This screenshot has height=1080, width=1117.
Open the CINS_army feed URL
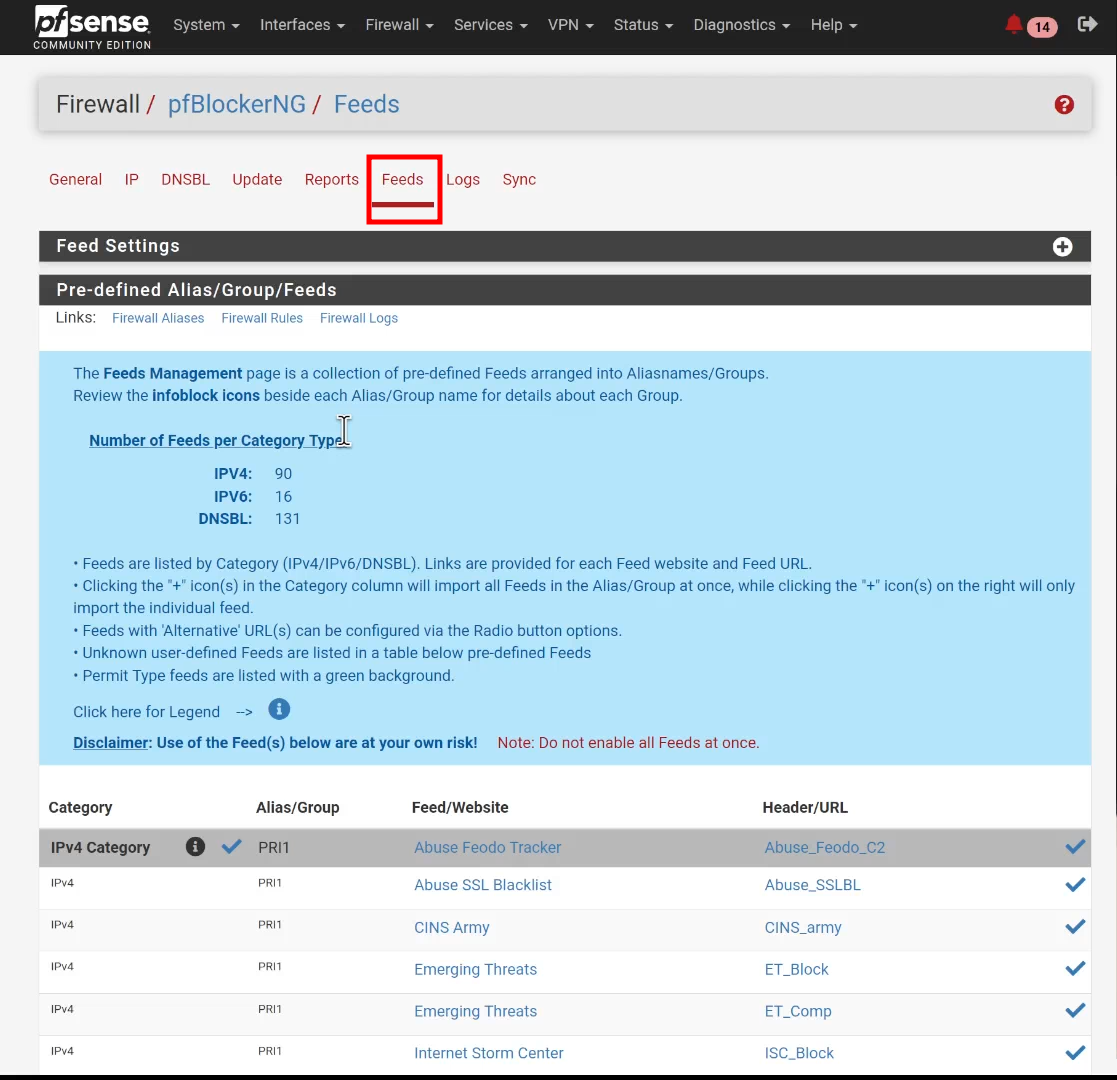pos(803,928)
